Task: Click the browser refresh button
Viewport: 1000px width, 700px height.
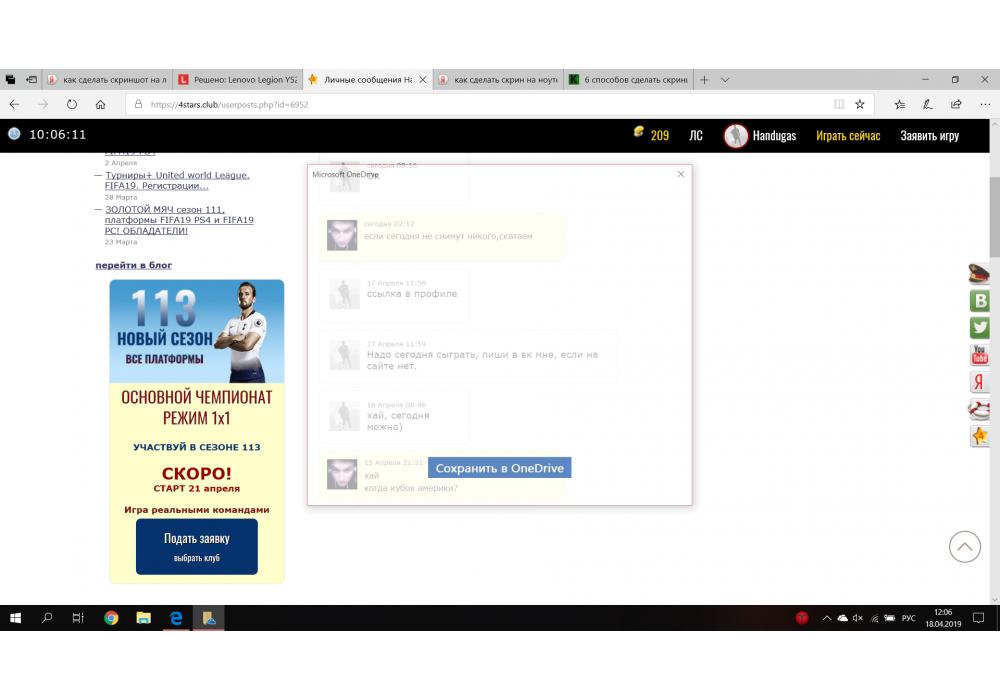Action: 72,104
